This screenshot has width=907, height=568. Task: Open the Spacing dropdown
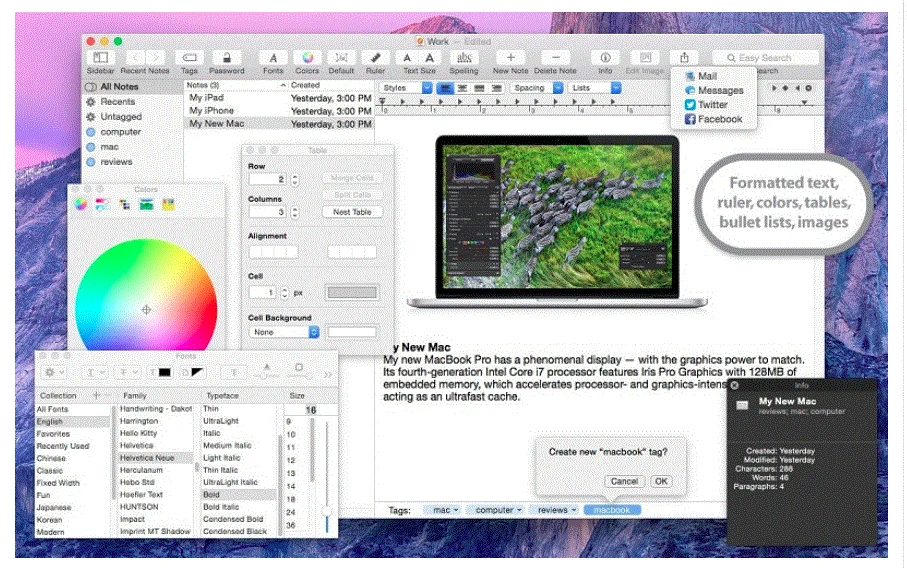pos(536,88)
